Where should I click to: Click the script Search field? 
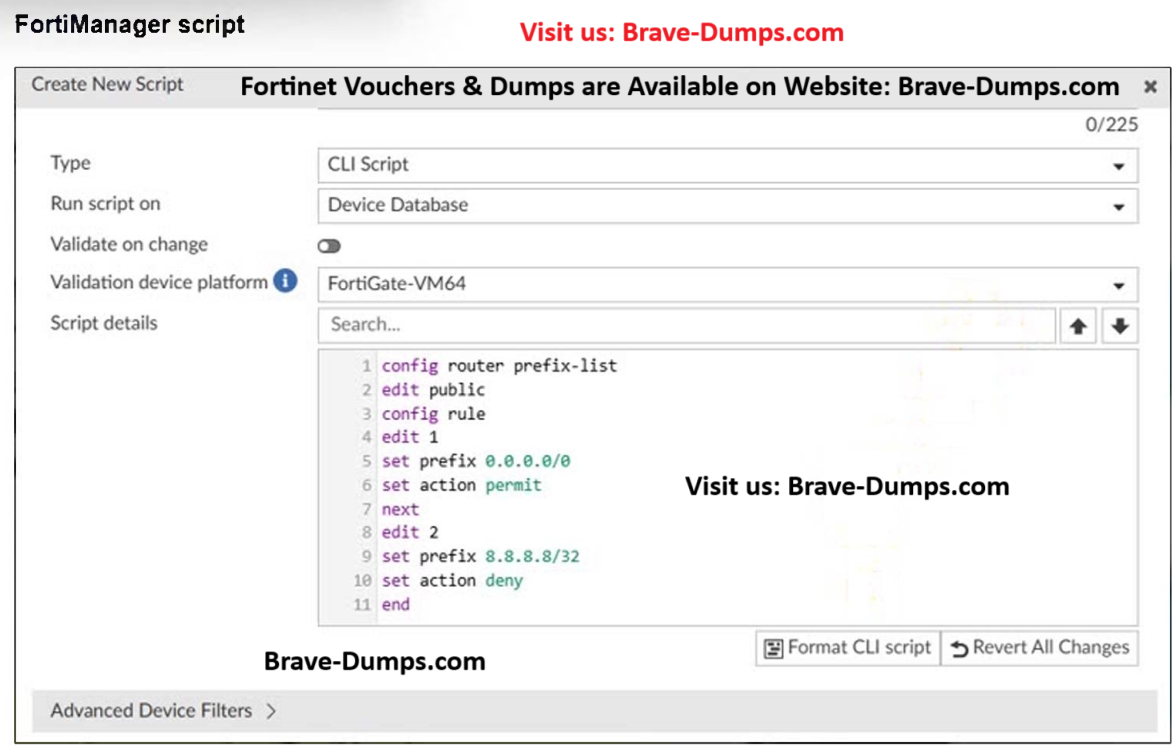click(x=686, y=325)
